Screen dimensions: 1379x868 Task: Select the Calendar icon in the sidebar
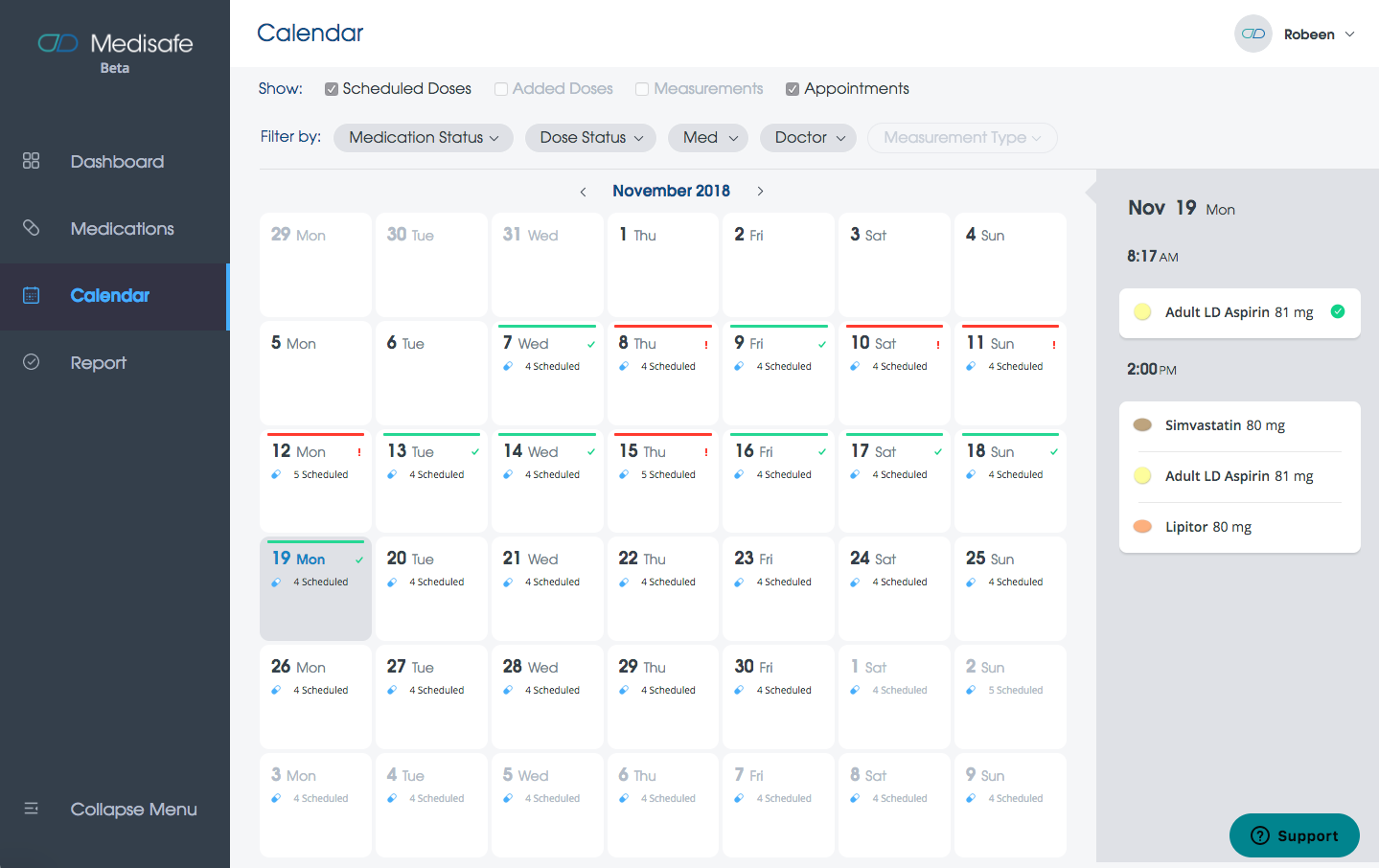tap(31, 295)
